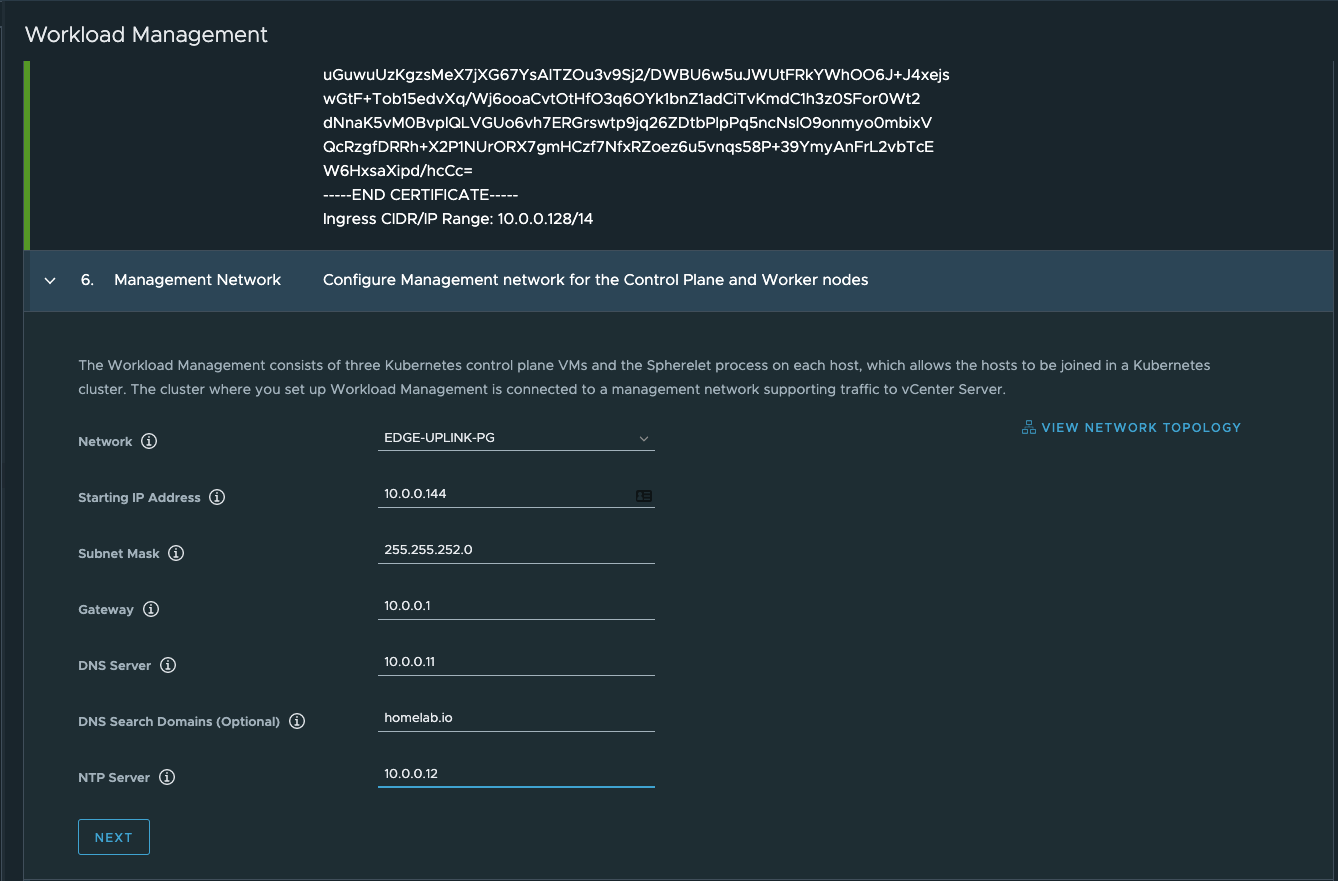Click the NEXT button
Viewport: 1338px width, 881px height.
tap(114, 837)
